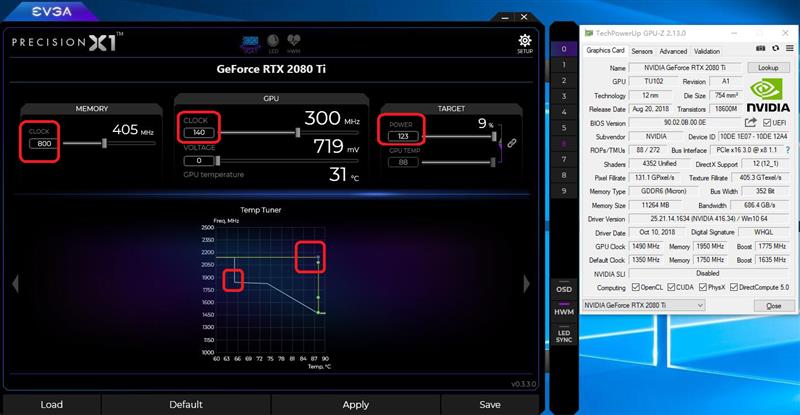Click the power target field showing 123
Screen dimensions: 800x415
coord(403,136)
